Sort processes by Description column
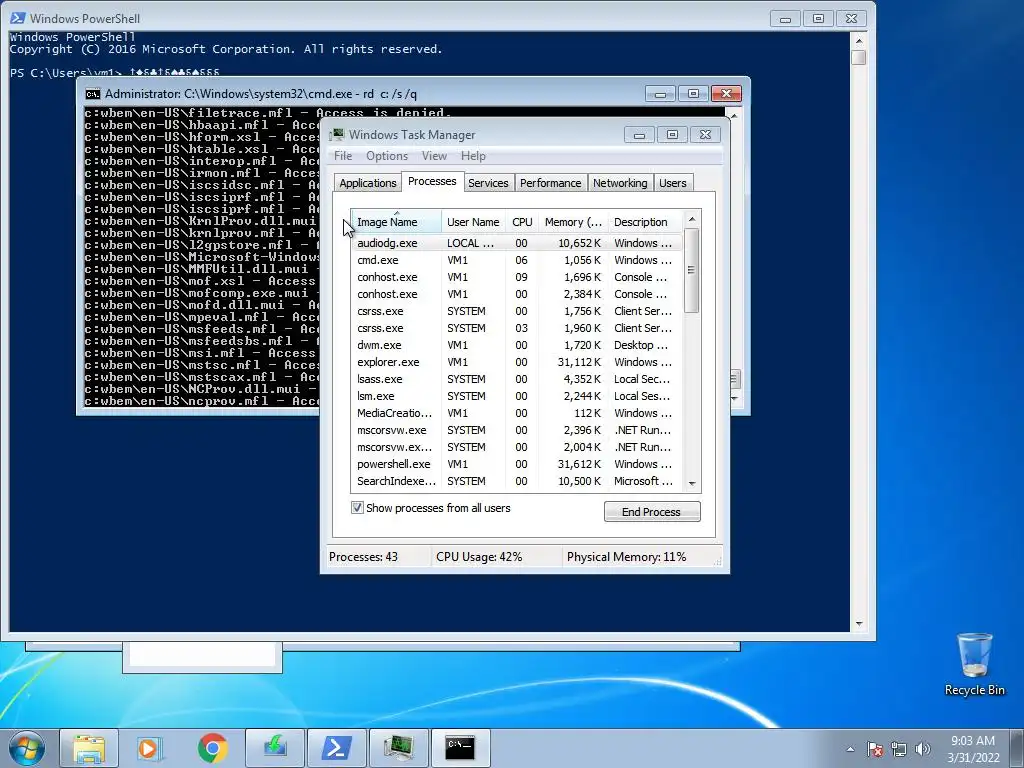This screenshot has height=768, width=1024. [x=645, y=222]
